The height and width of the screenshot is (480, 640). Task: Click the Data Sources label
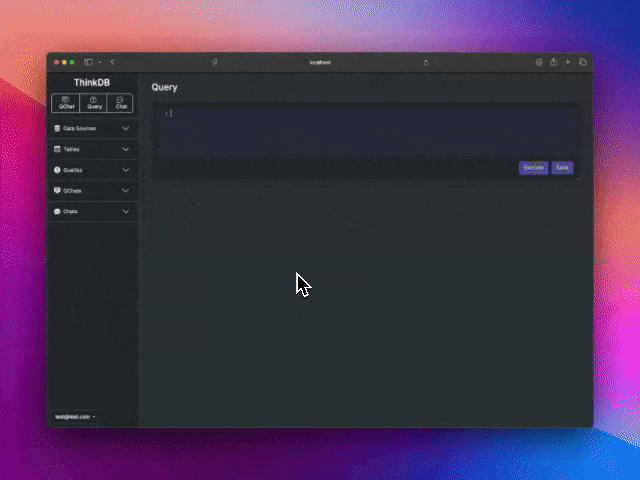80,129
